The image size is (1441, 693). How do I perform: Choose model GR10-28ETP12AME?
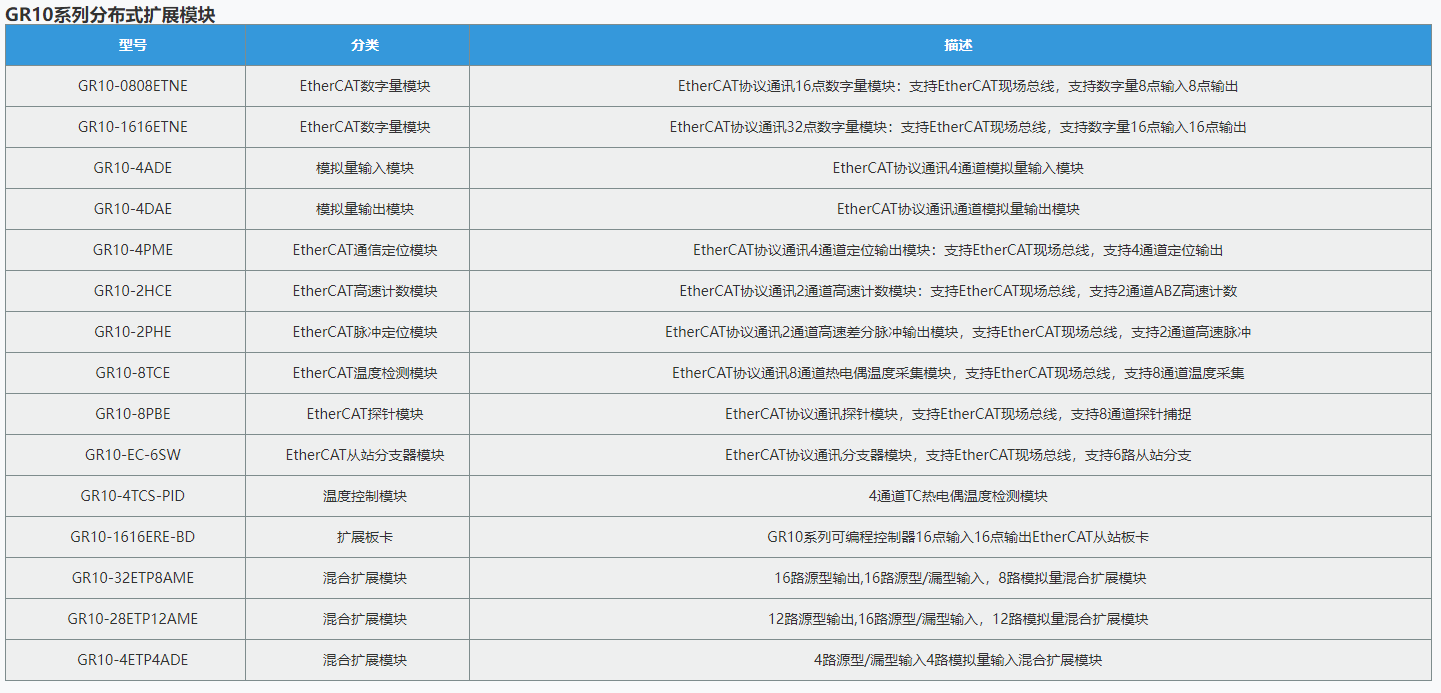point(132,619)
